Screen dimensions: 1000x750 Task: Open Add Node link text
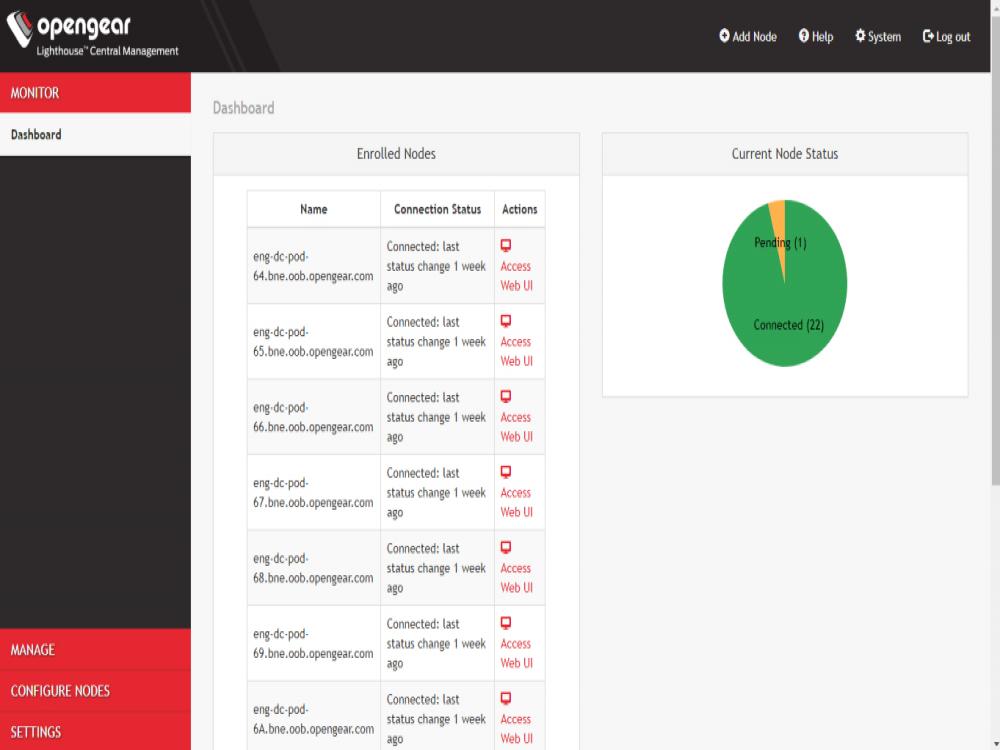pyautogui.click(x=754, y=37)
